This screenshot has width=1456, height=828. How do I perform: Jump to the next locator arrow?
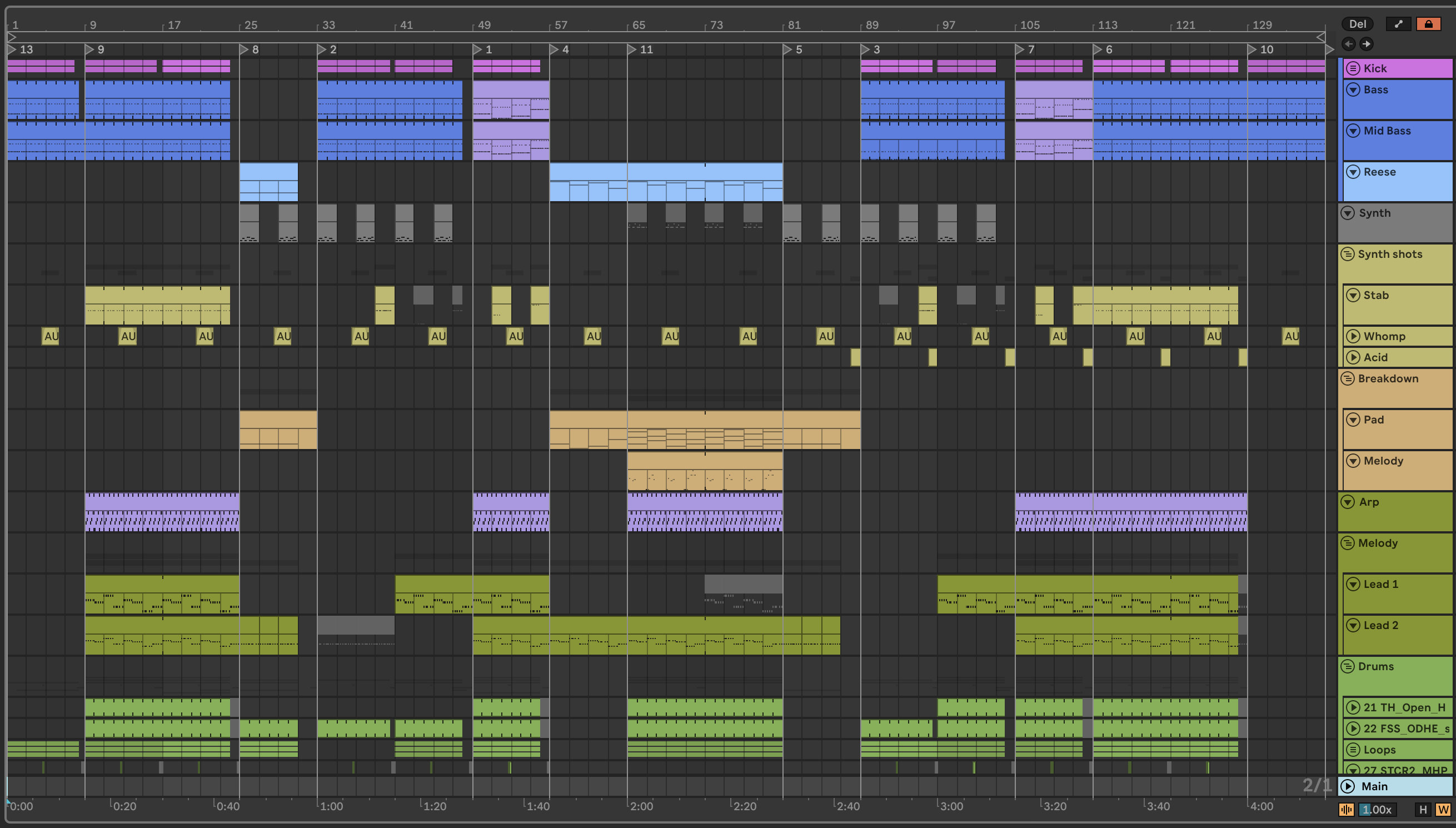click(1367, 44)
